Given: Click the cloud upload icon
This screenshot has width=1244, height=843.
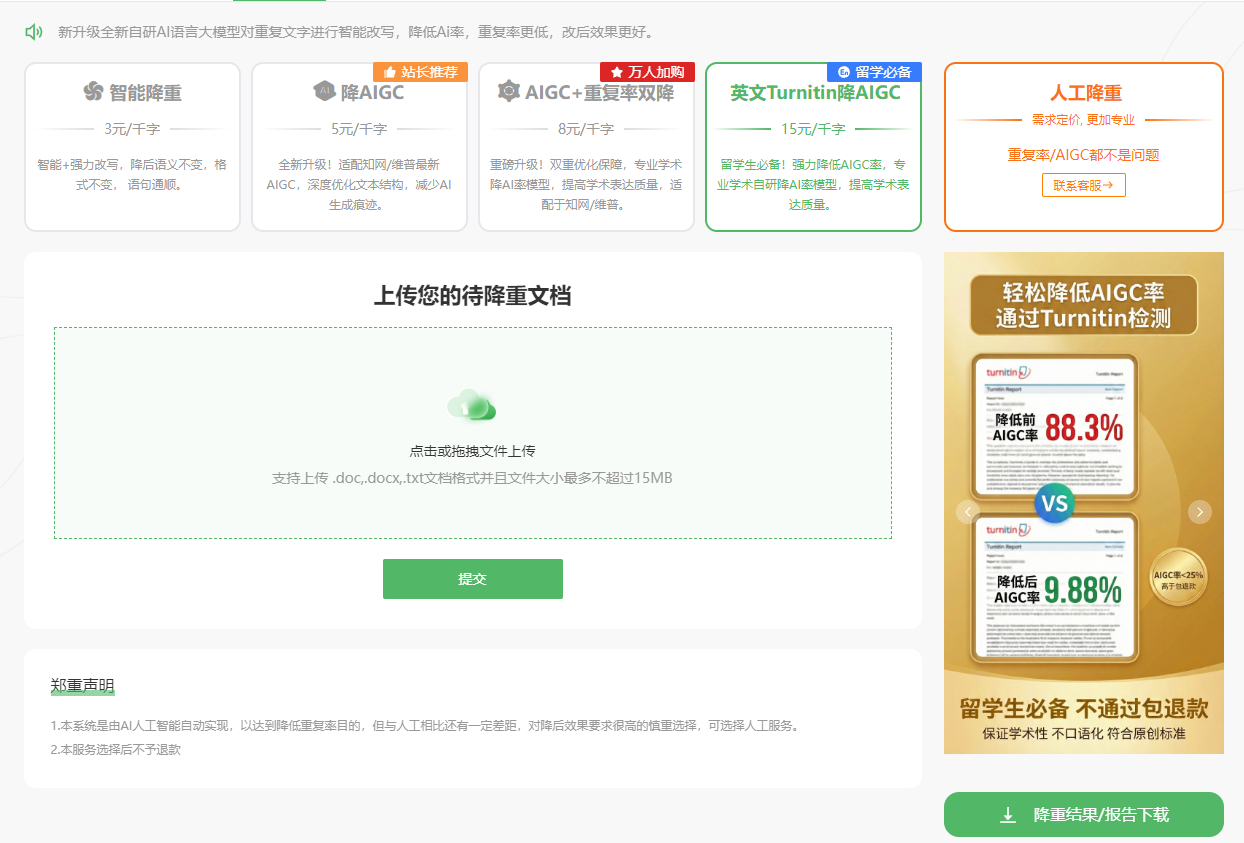Looking at the screenshot, I should click(472, 405).
